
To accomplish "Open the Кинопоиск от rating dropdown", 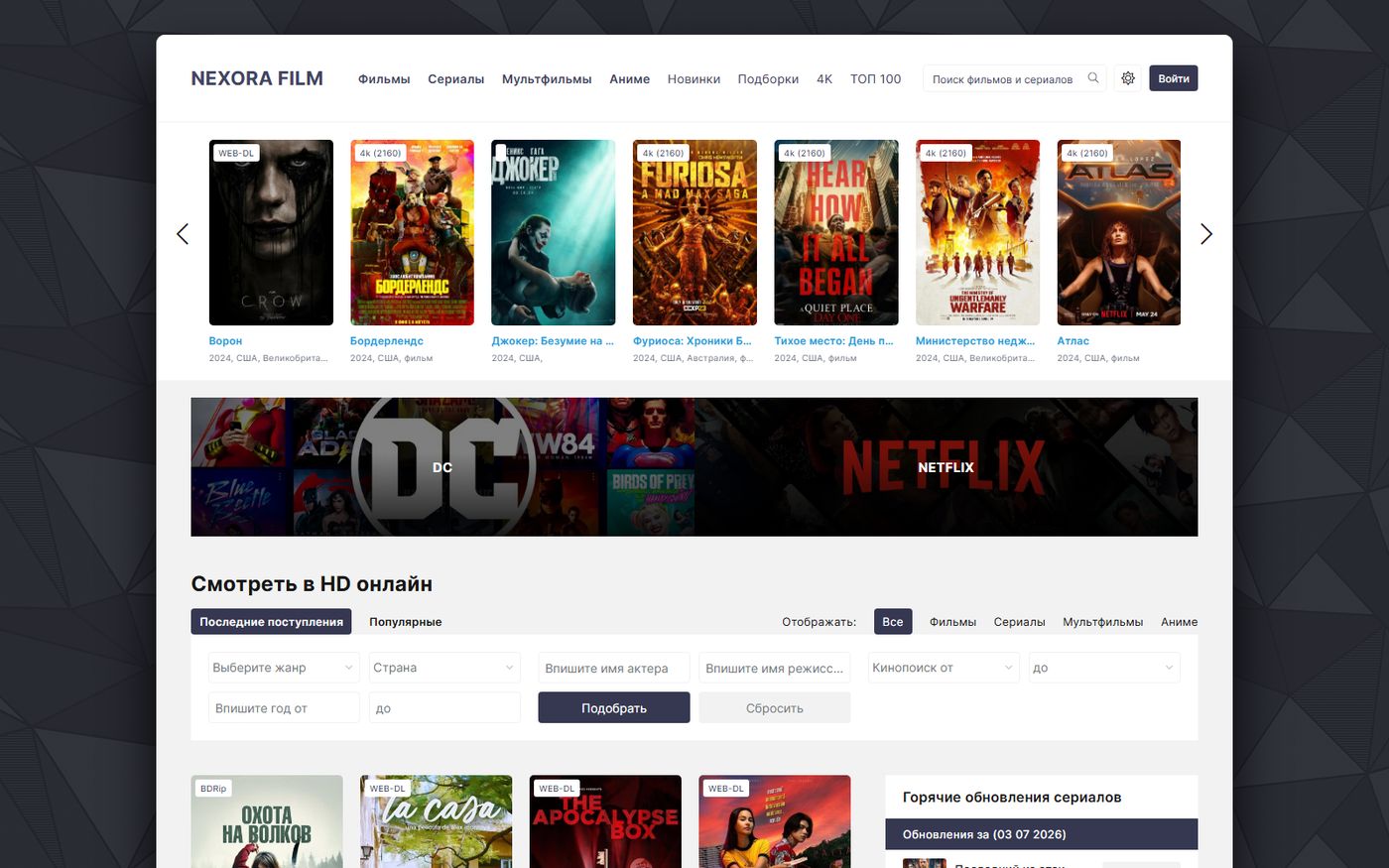I will click(944, 668).
